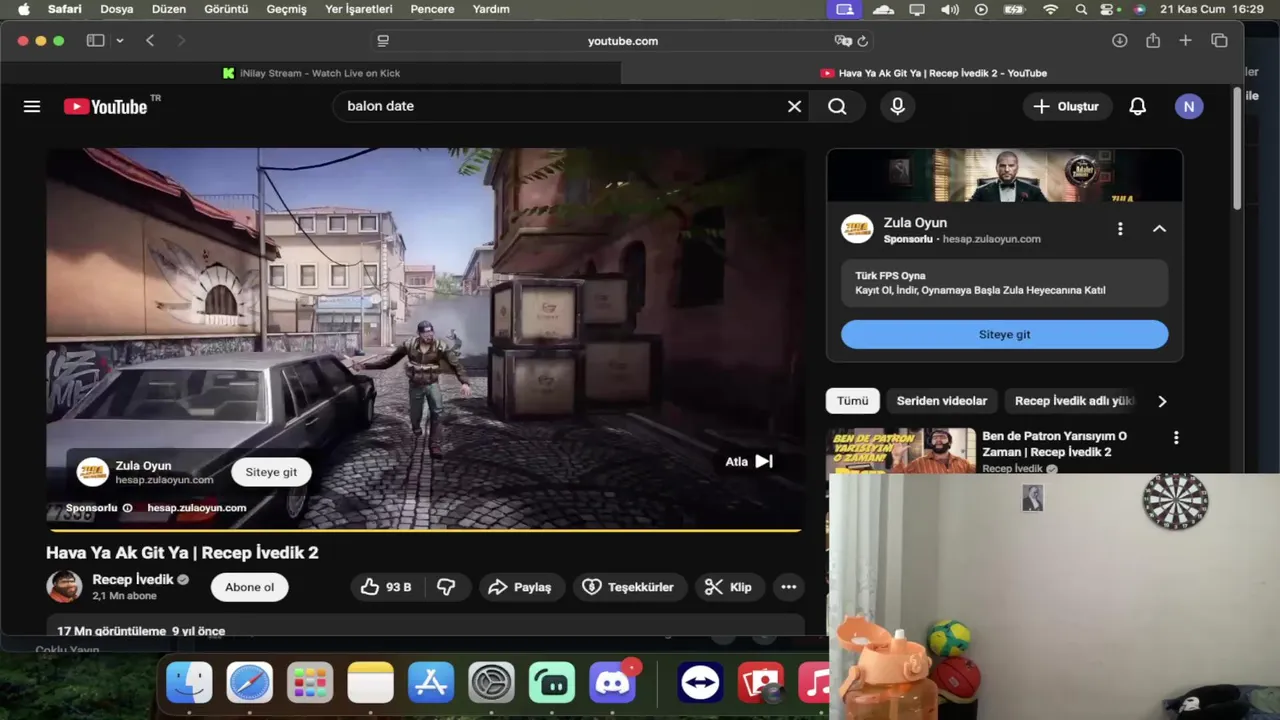Skip the ad with the Atla button
The image size is (1280, 720).
tap(749, 461)
